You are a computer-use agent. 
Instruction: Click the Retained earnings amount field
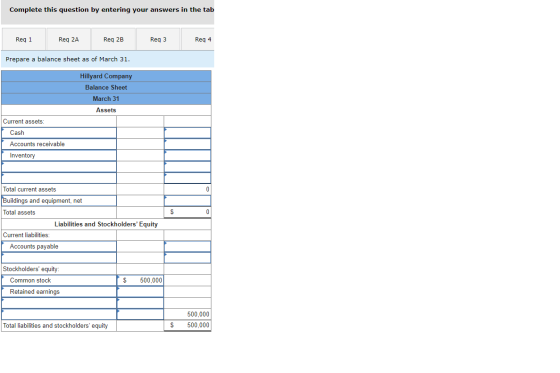pyautogui.click(x=140, y=292)
